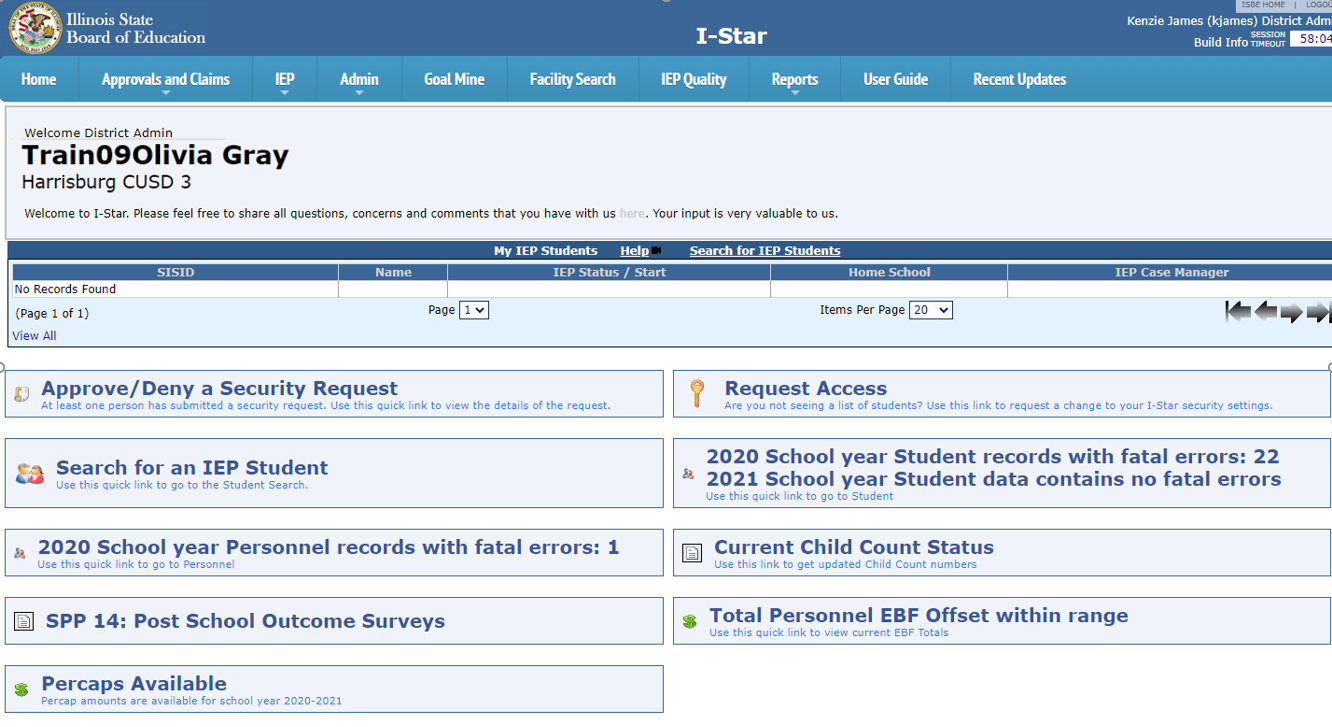The height and width of the screenshot is (727, 1332).
Task: Click the document icon beside Current Child Count Status
Action: (692, 553)
